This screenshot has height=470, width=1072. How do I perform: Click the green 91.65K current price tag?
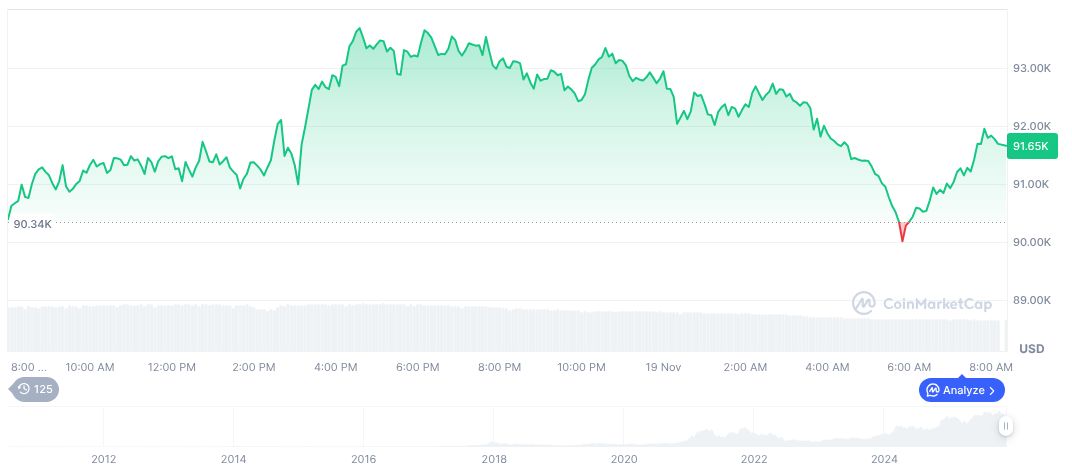(x=1031, y=146)
